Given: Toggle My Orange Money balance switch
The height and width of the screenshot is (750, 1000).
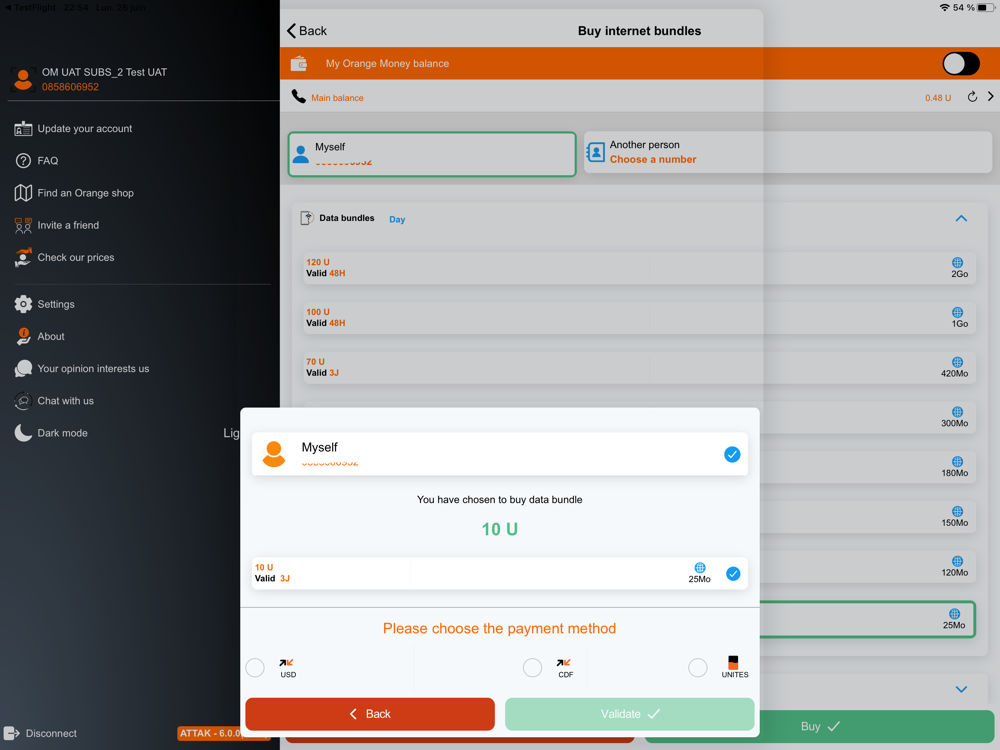Looking at the screenshot, I should [x=960, y=64].
